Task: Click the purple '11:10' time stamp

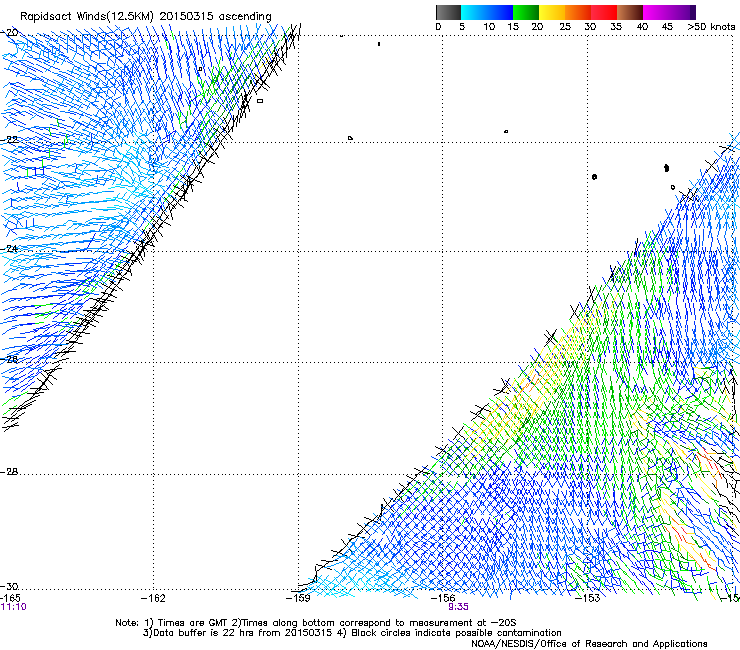Action: click(14, 607)
